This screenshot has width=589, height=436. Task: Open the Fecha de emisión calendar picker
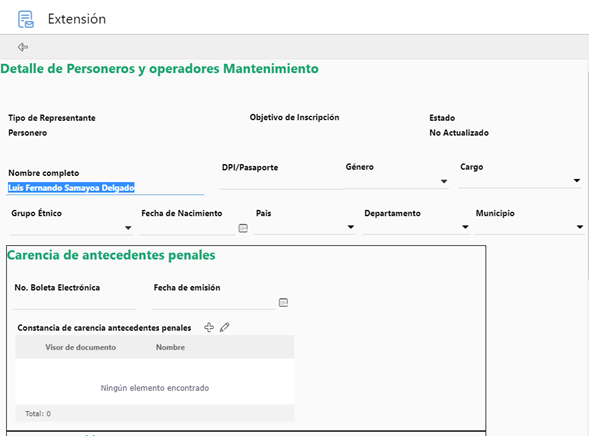coord(284,302)
